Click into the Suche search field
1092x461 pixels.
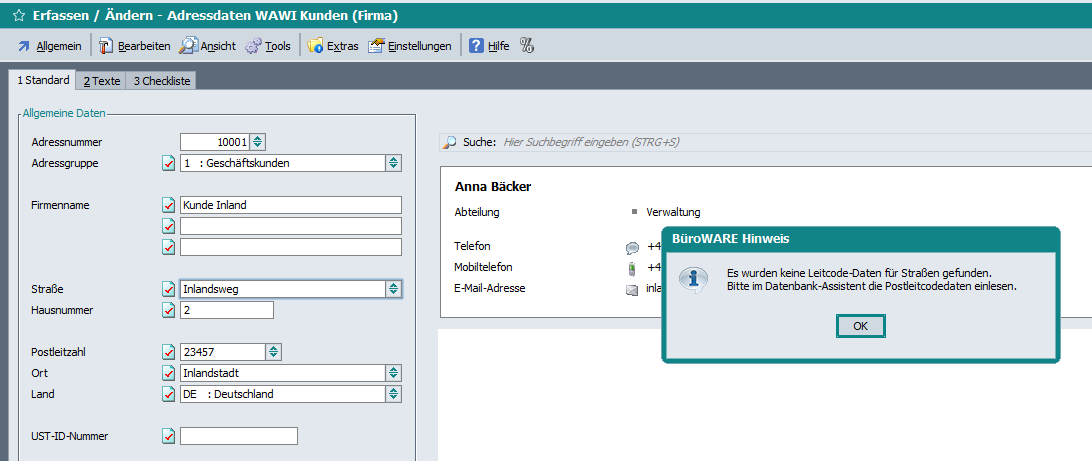click(780, 143)
